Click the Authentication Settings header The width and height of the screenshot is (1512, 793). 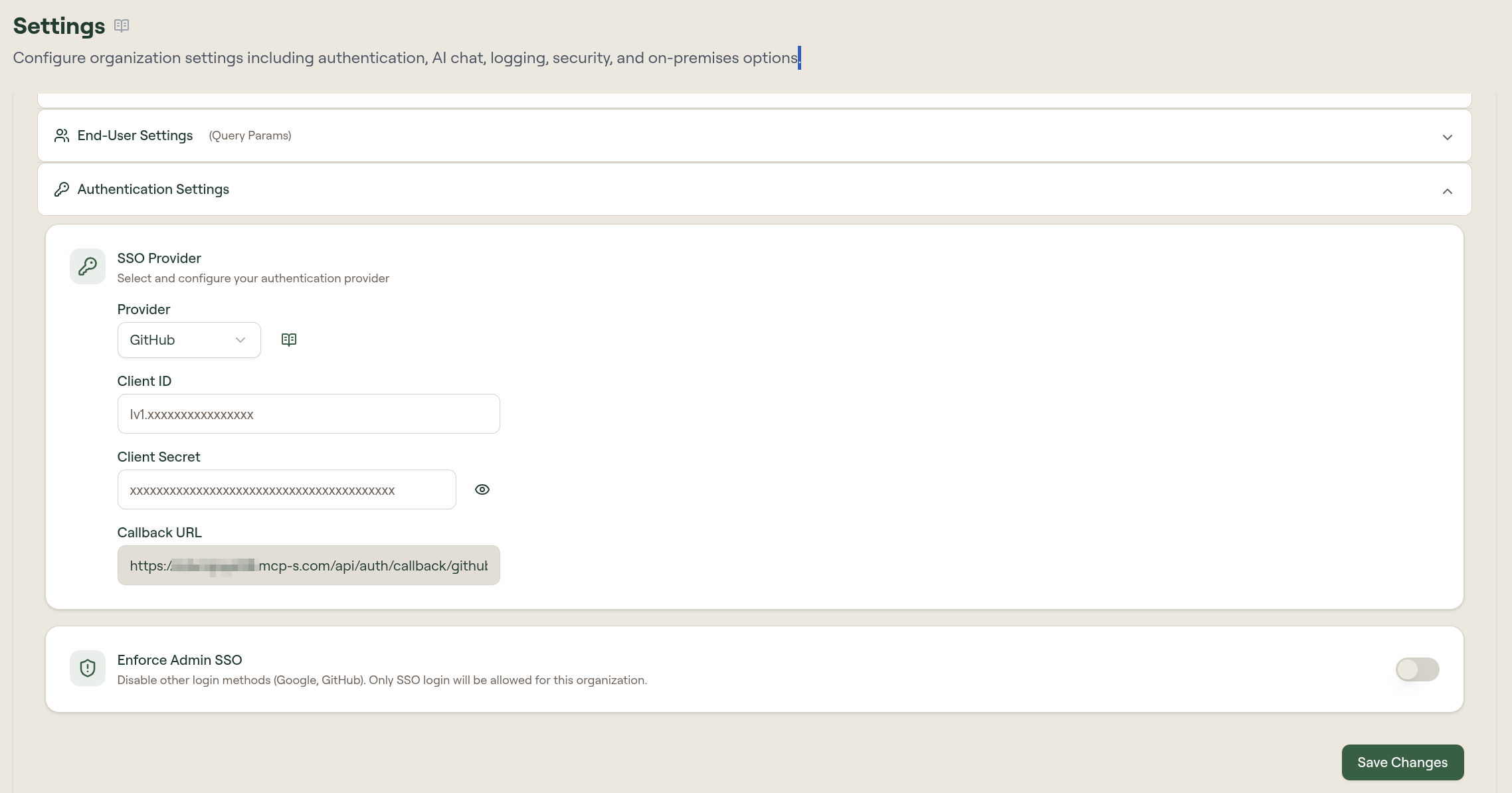755,189
